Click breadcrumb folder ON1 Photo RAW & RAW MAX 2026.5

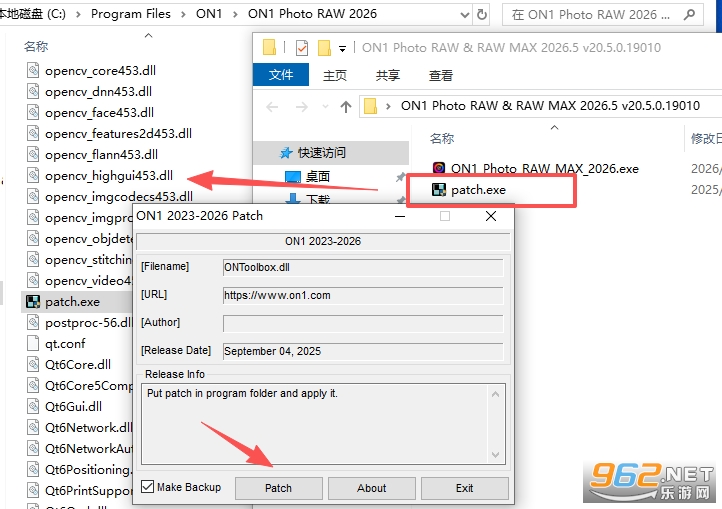click(550, 105)
